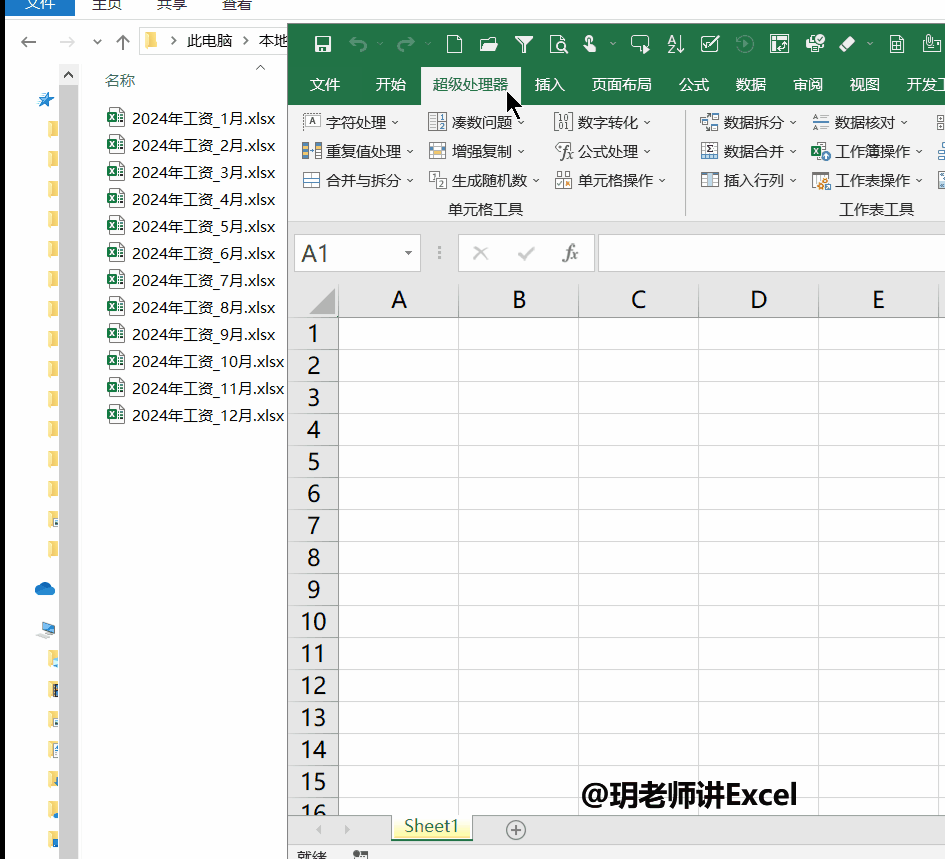Select file 2024年工资_6月.xlsx

tap(191, 254)
